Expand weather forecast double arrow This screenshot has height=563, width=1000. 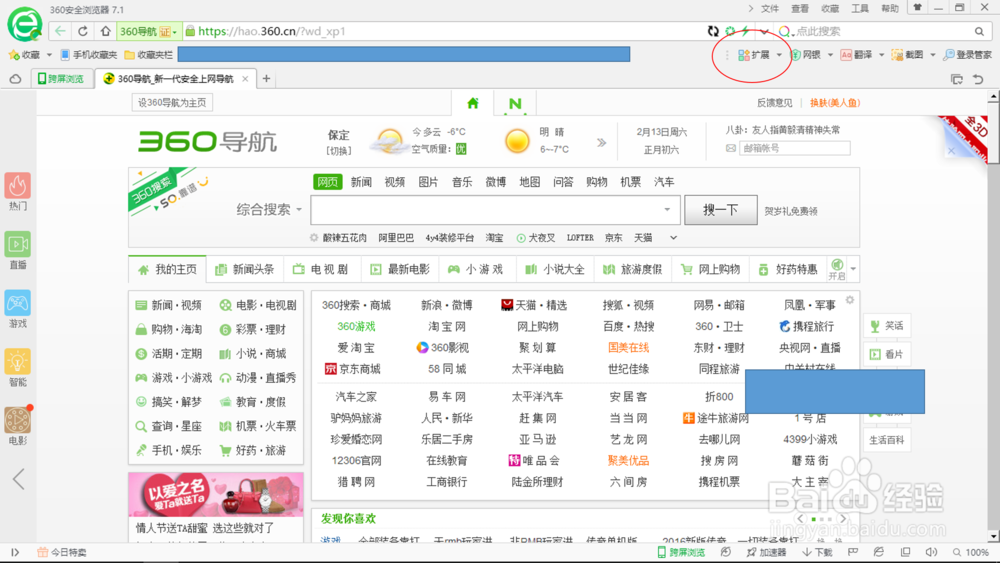601,142
